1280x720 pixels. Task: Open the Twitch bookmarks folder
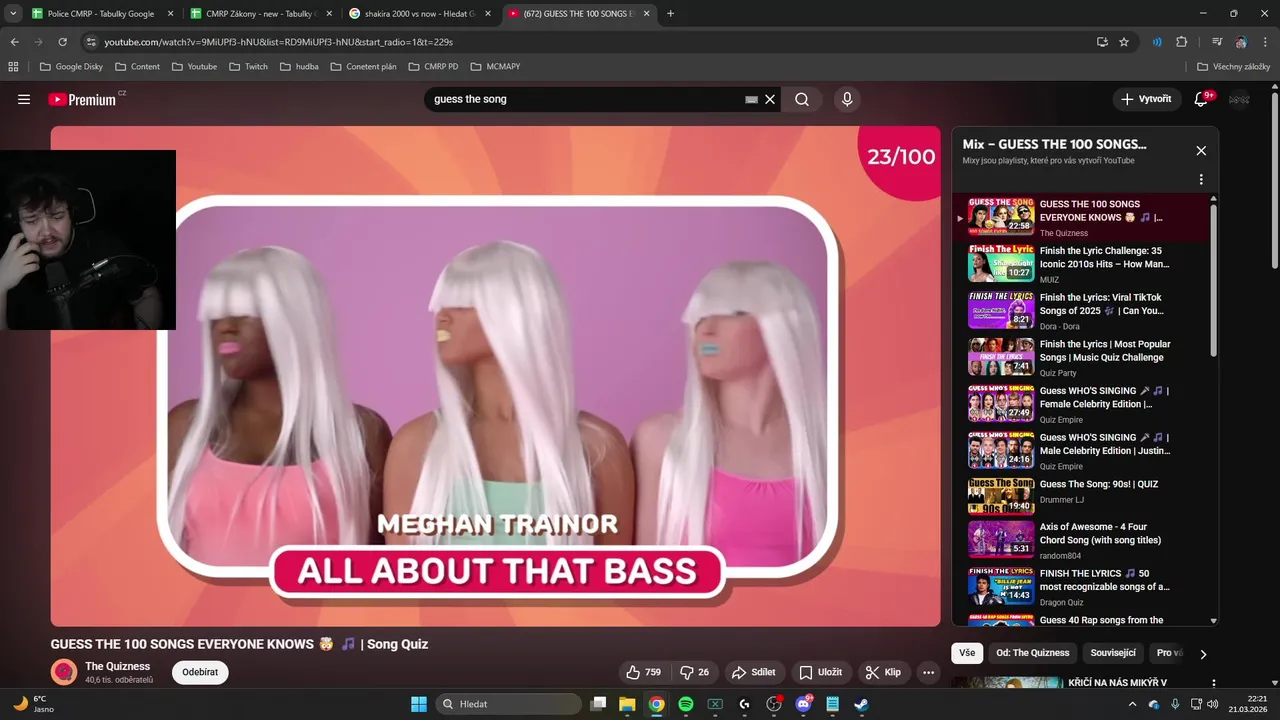[x=248, y=67]
